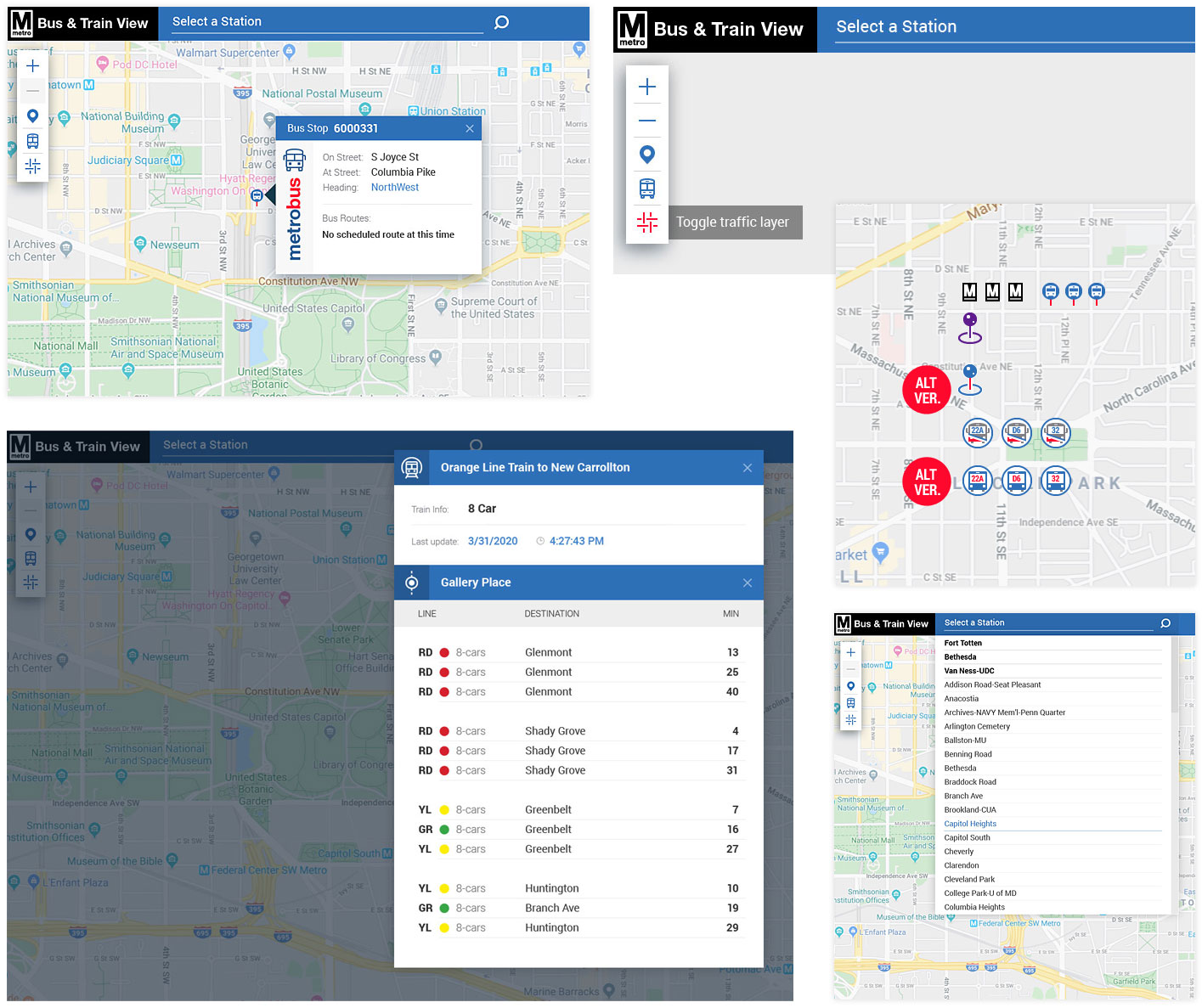Toggle the traffic layer on the map
Screen dimensions: 1202x1008
pyautogui.click(x=647, y=222)
